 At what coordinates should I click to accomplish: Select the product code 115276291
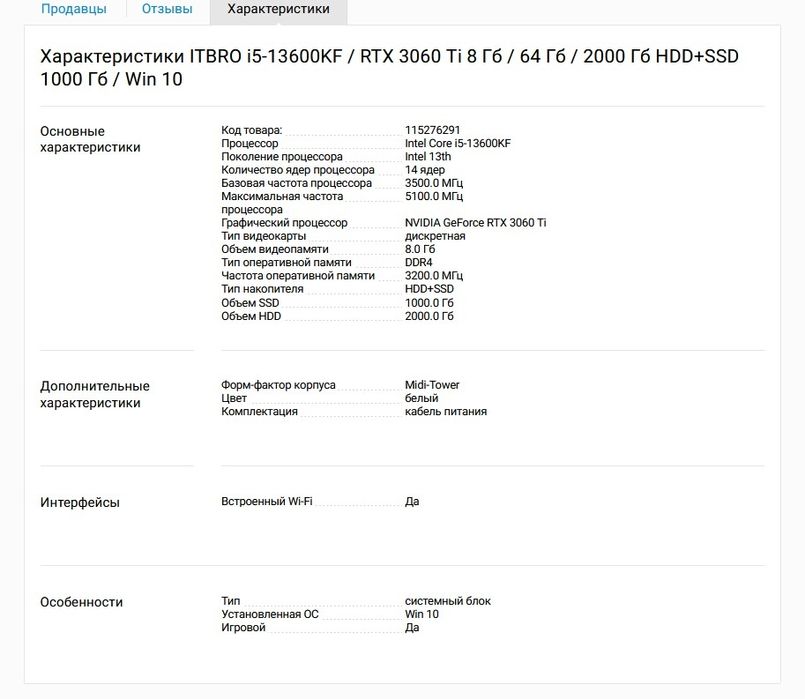432,130
